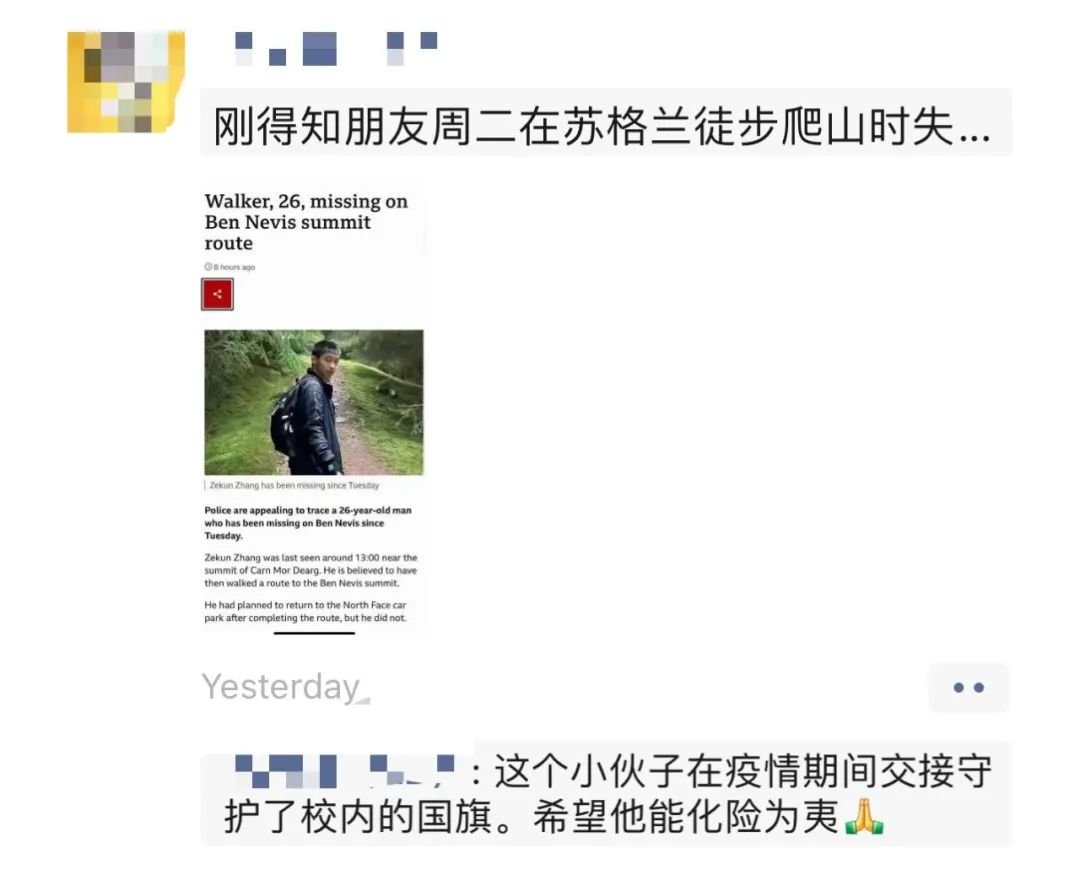The height and width of the screenshot is (875, 1080).
Task: Tap the Zekun Zhang photo caption
Action: (x=294, y=485)
